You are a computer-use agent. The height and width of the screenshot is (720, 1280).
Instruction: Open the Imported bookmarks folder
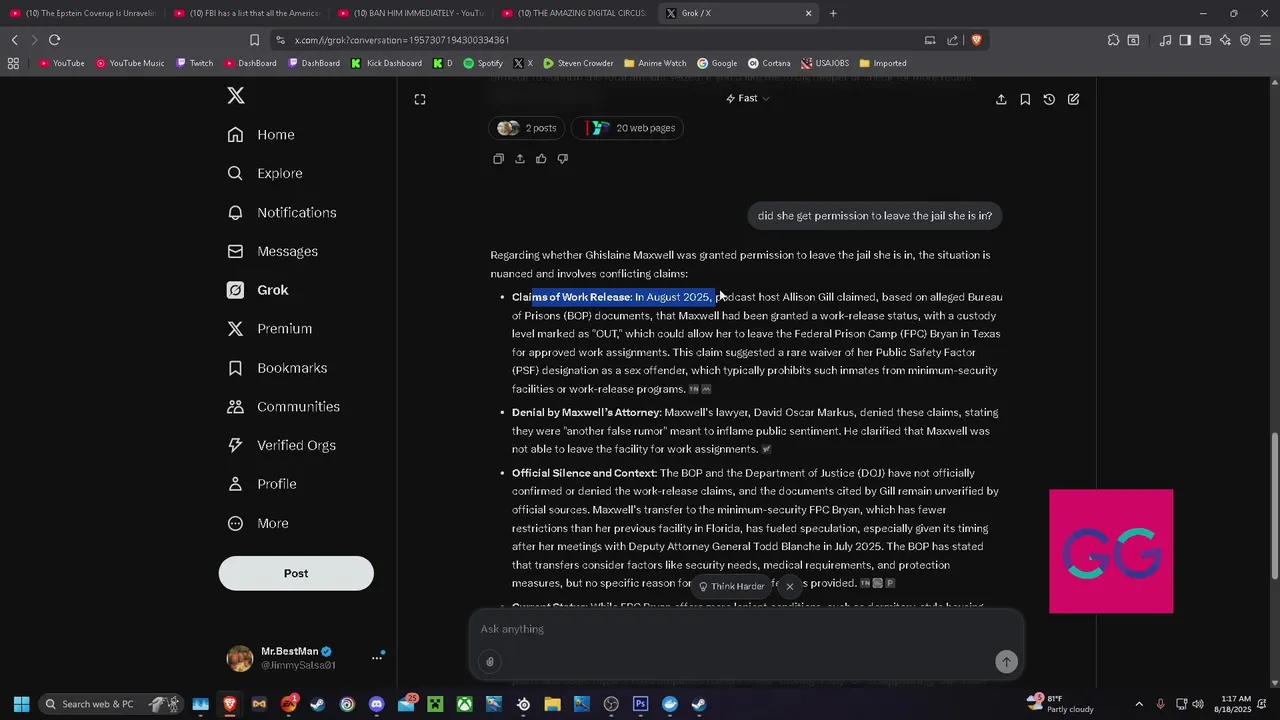pos(883,63)
